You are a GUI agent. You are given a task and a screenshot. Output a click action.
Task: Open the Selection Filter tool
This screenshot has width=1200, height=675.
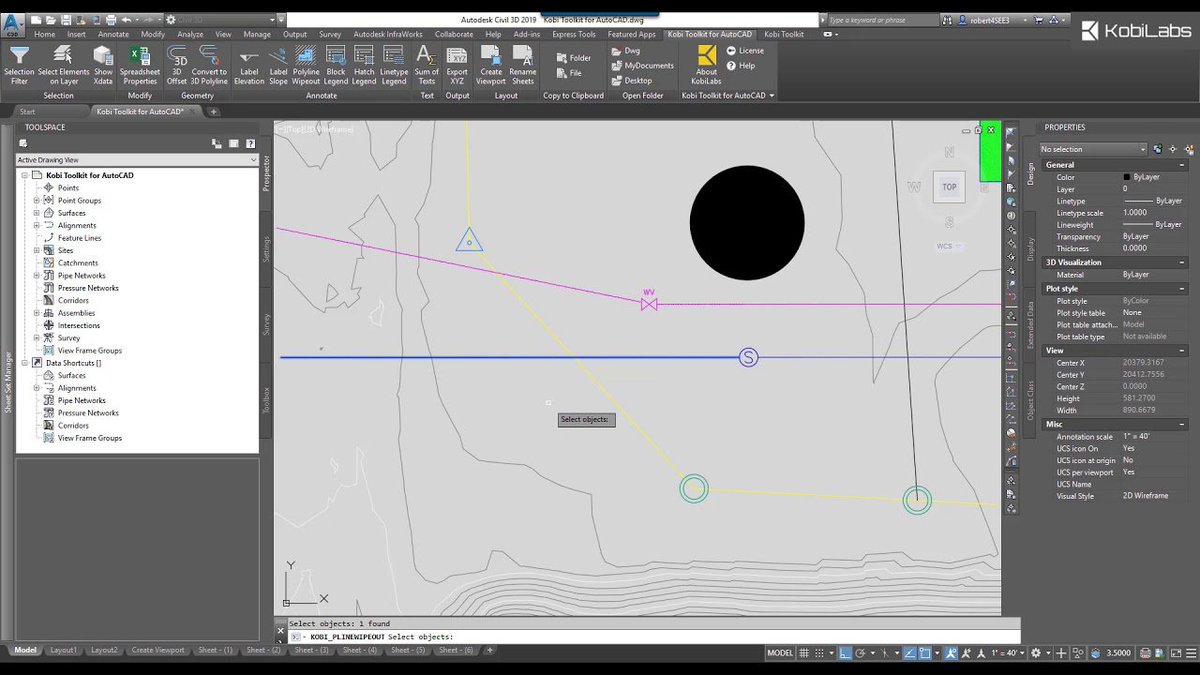click(19, 65)
